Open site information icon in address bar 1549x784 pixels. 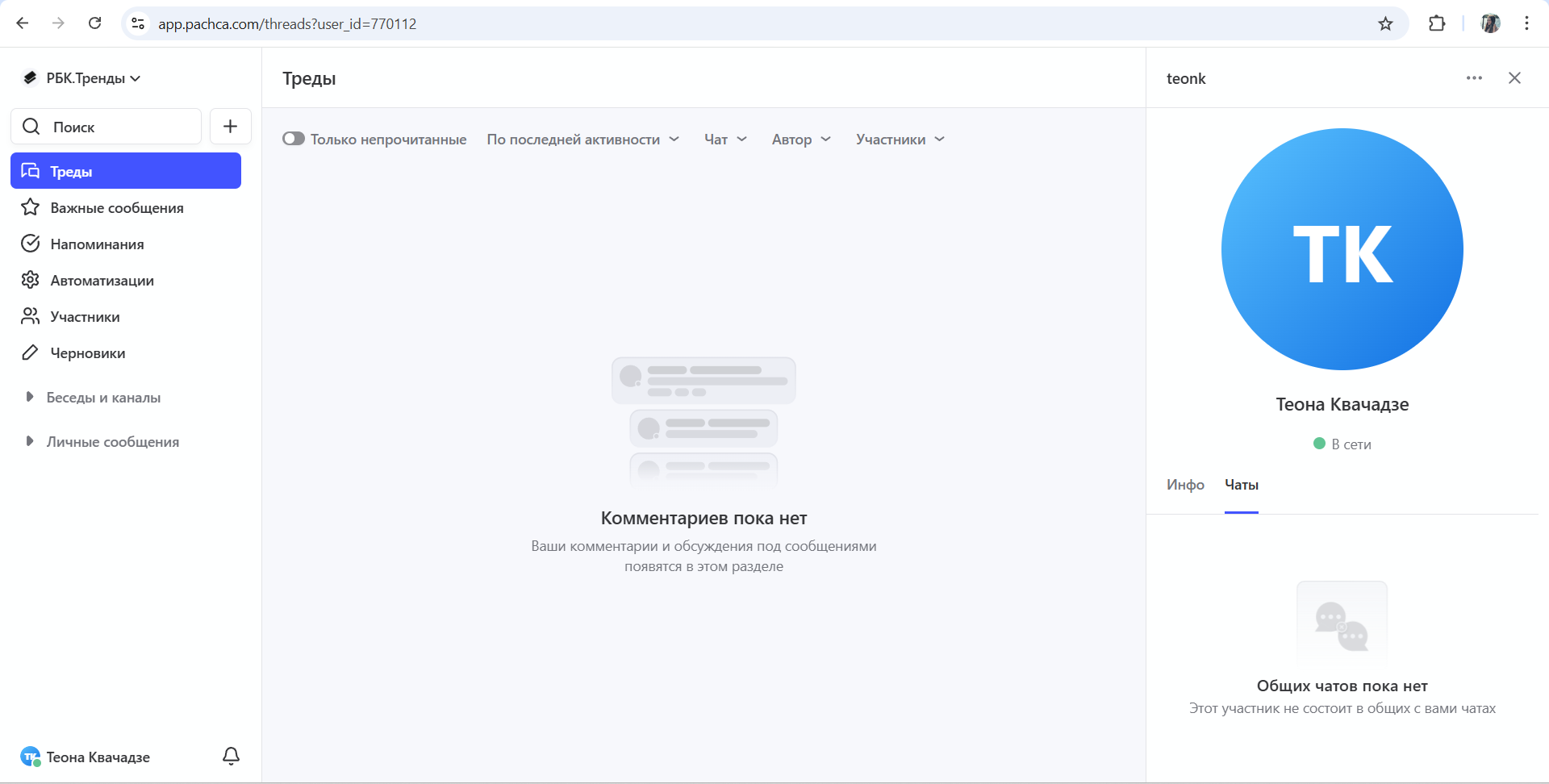(139, 24)
